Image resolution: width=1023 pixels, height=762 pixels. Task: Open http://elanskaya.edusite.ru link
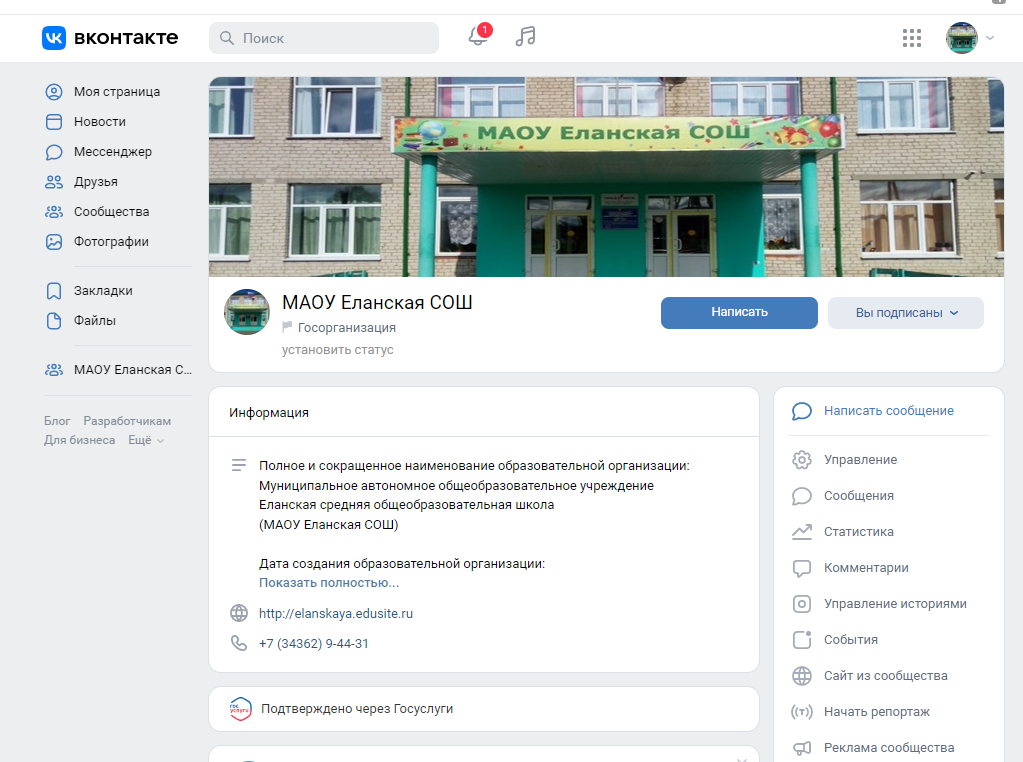click(336, 613)
